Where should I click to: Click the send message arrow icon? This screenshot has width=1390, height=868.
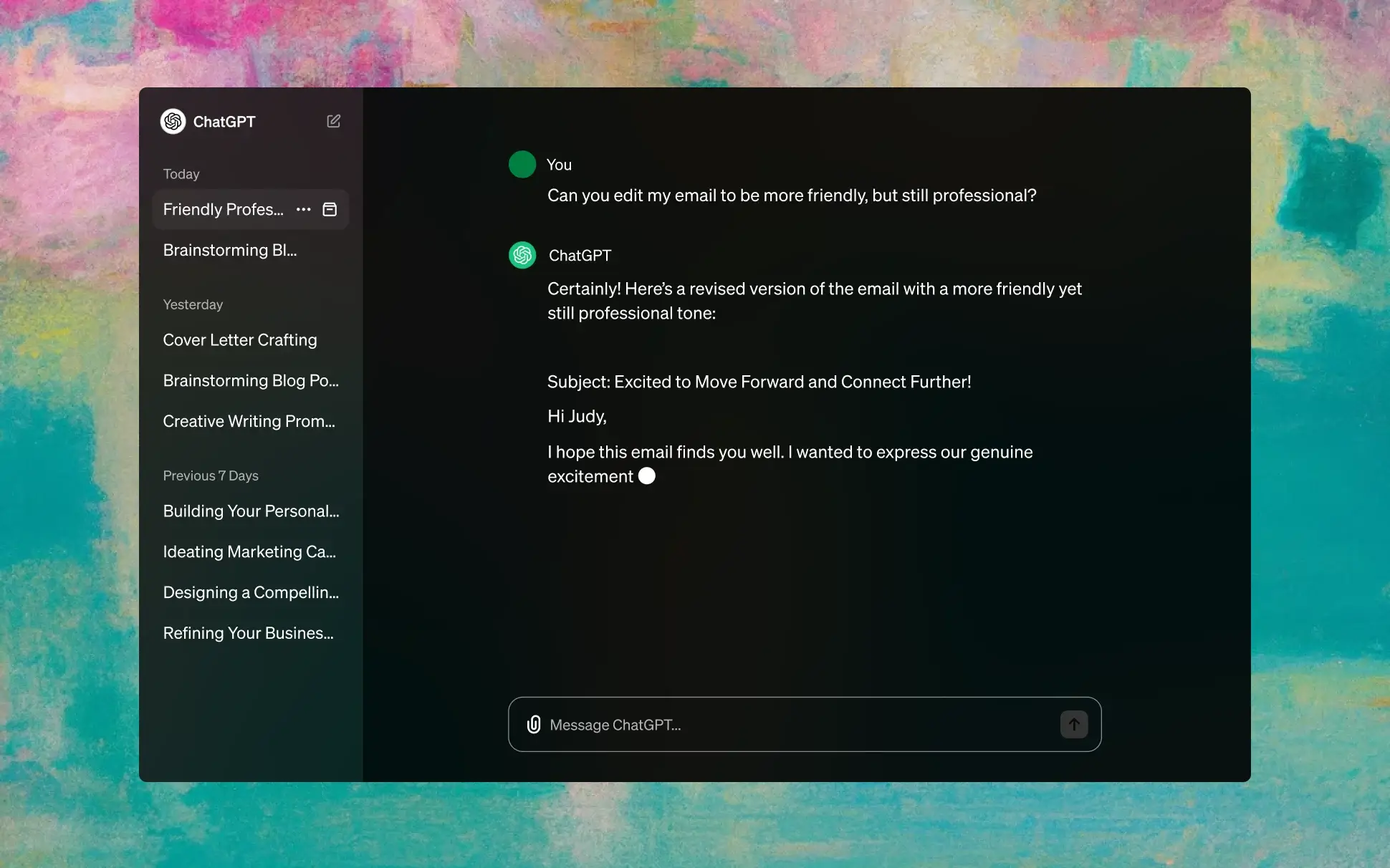1074,724
